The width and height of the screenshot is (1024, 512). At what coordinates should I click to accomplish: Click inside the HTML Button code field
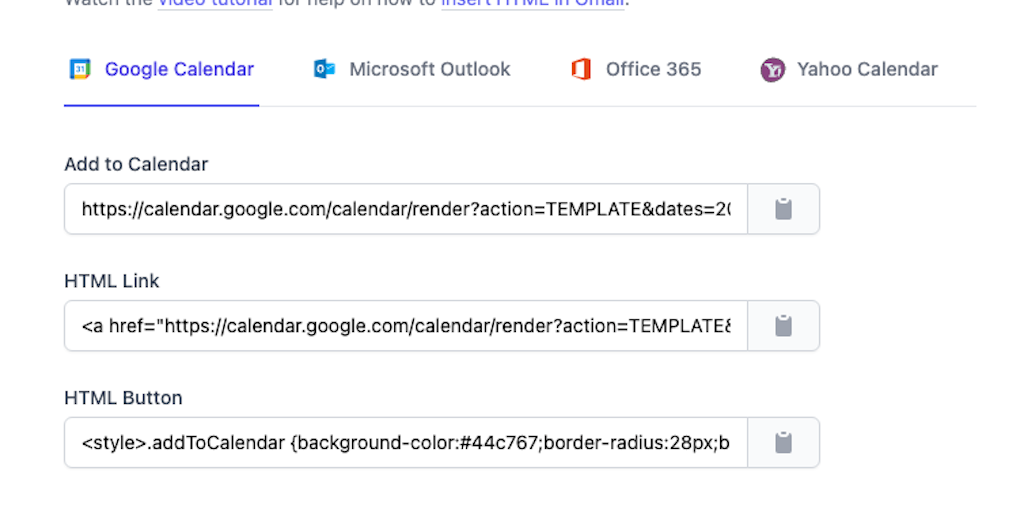click(405, 443)
